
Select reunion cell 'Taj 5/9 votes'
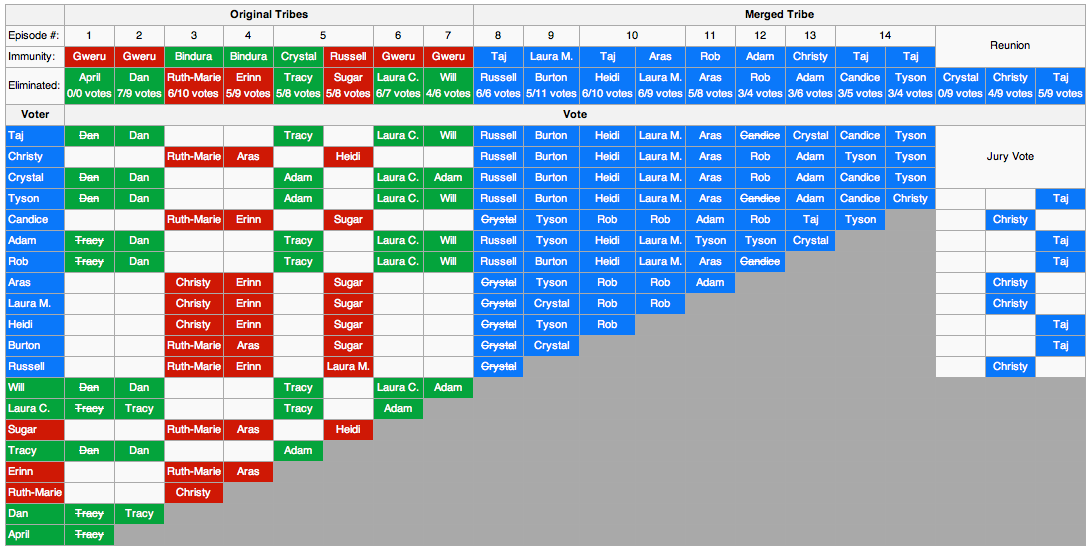(x=1060, y=85)
